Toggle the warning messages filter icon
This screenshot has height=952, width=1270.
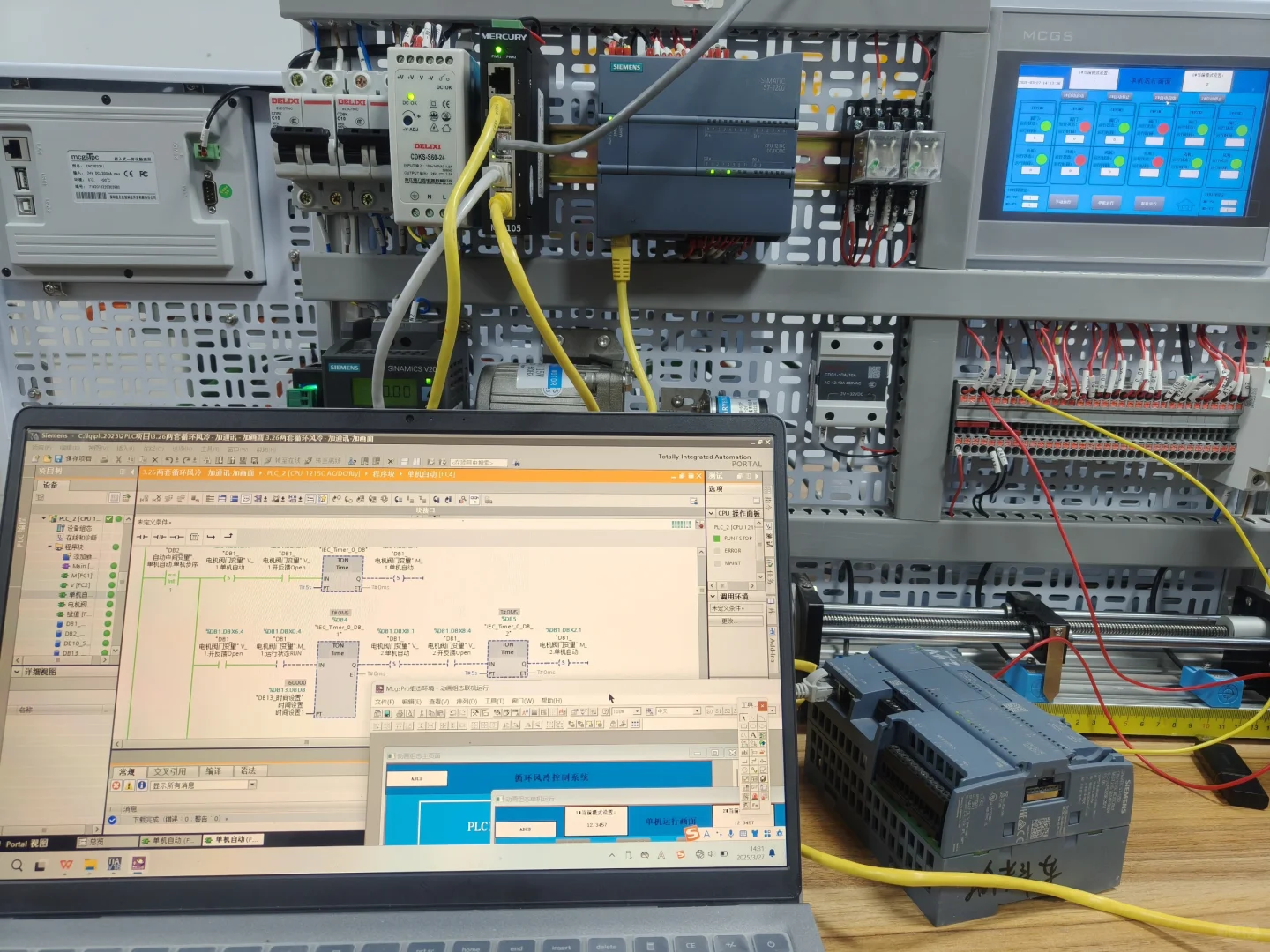(129, 785)
